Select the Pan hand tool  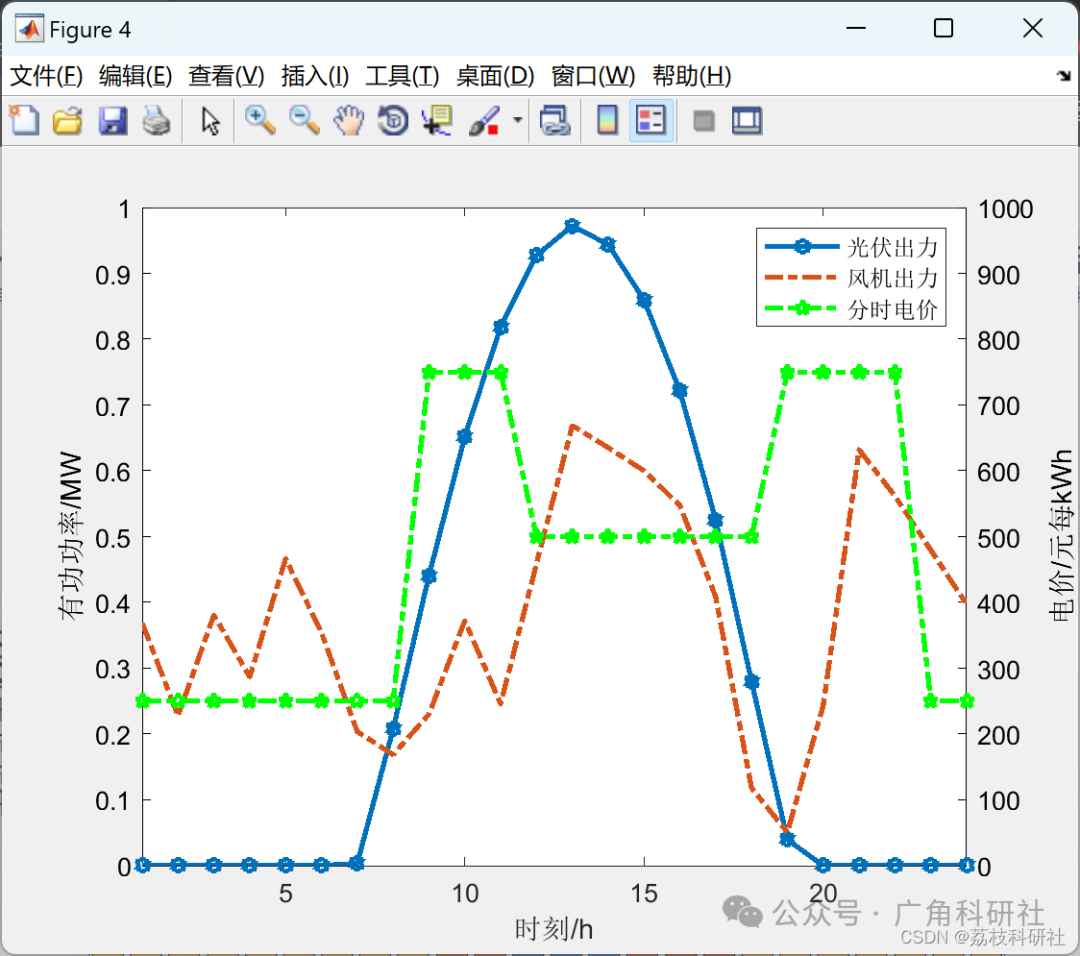(x=349, y=121)
